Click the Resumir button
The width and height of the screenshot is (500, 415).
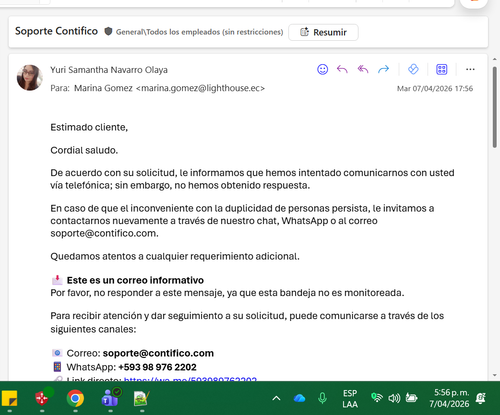pyautogui.click(x=323, y=32)
